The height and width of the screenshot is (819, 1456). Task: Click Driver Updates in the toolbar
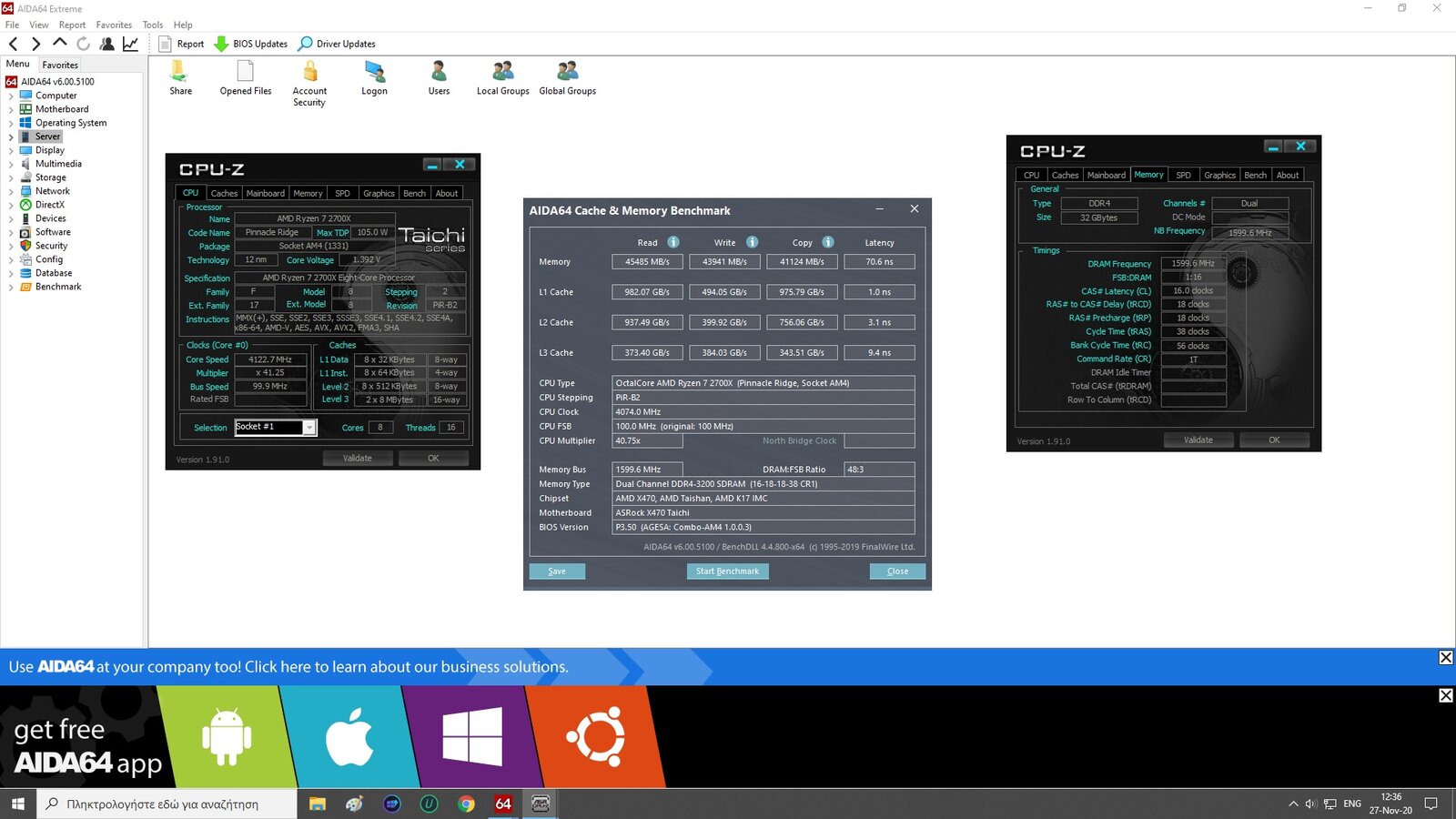tap(337, 44)
